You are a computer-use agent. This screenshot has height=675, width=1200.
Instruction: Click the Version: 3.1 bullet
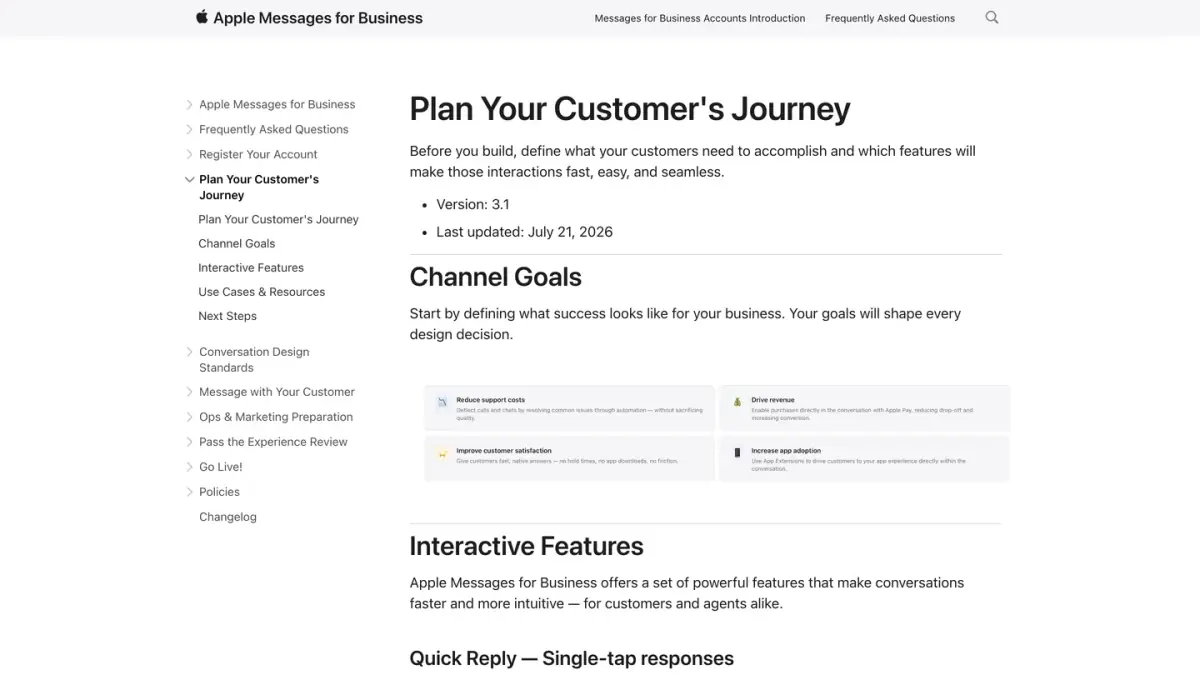pos(473,204)
